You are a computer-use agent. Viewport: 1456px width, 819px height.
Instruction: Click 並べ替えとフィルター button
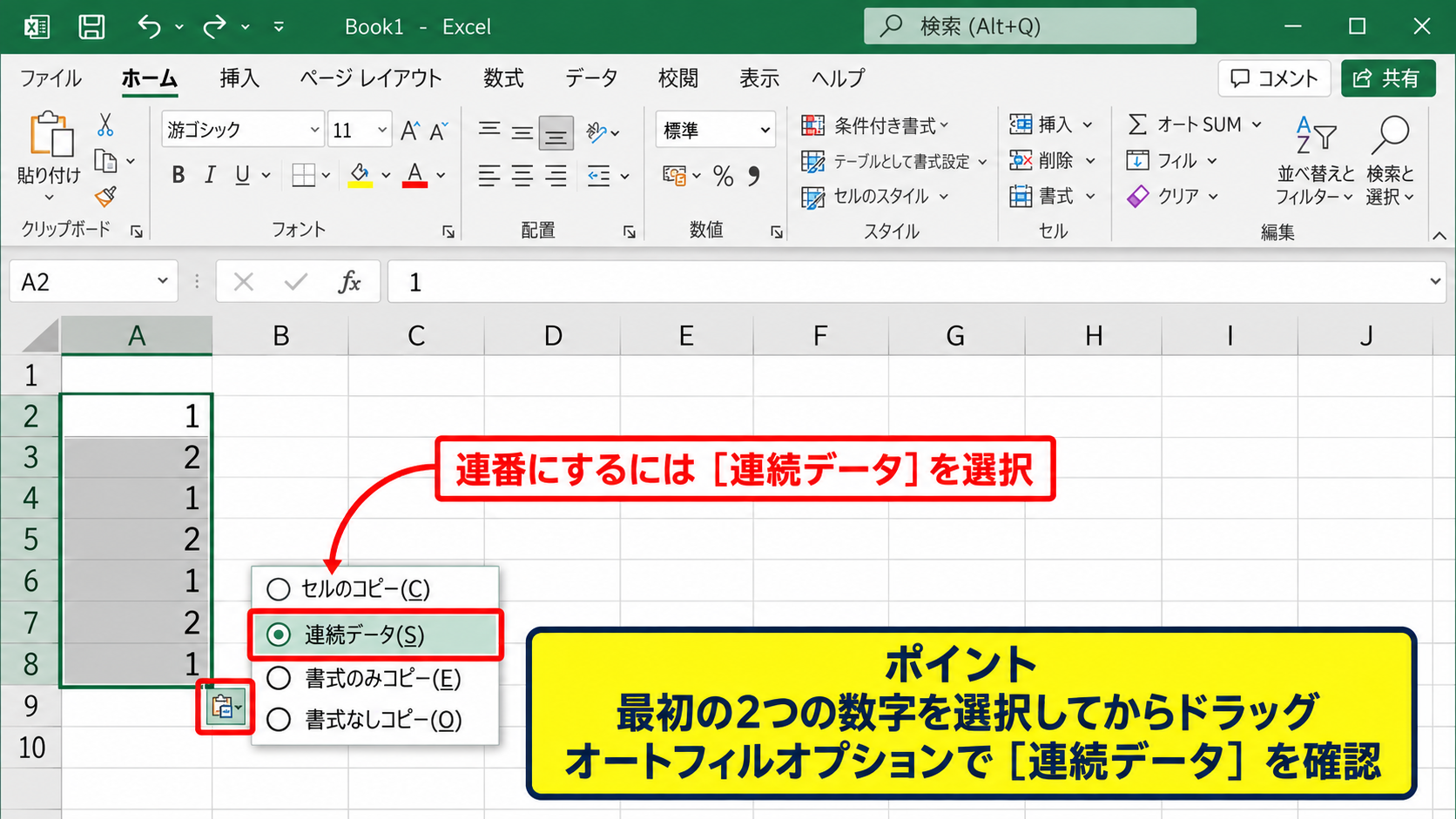(x=1315, y=160)
